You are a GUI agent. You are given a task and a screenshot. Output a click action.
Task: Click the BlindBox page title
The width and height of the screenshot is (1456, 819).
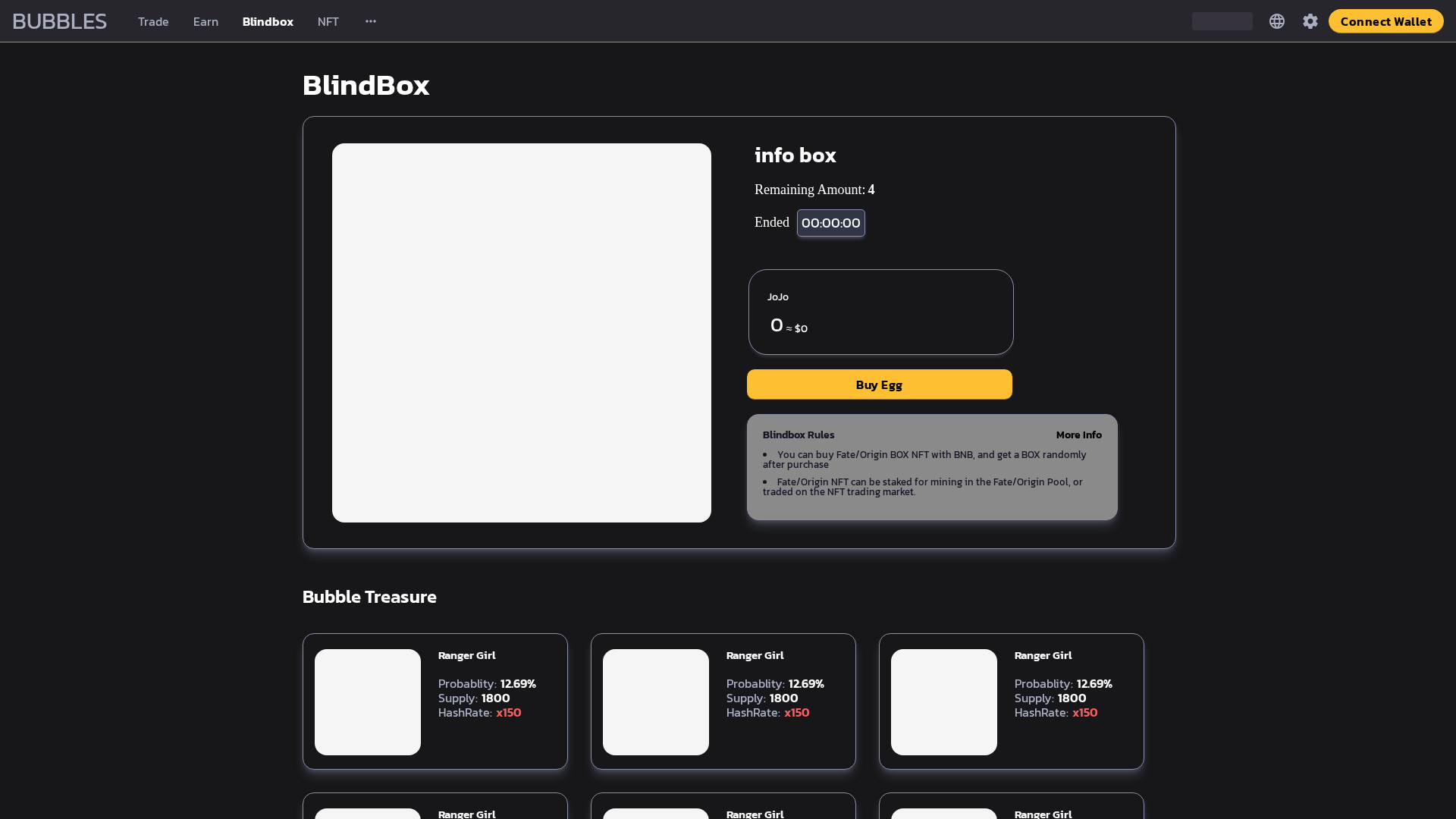[366, 85]
